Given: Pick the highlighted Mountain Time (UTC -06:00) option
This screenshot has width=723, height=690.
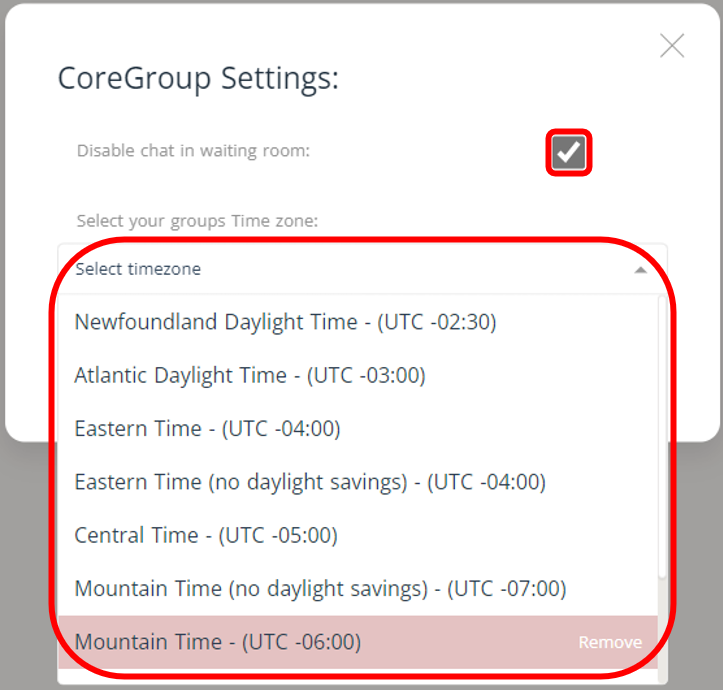Looking at the screenshot, I should coord(218,642).
